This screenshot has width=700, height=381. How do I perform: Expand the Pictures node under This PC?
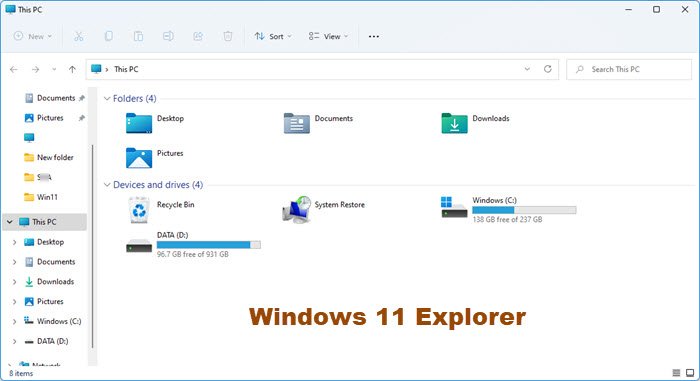(x=14, y=301)
